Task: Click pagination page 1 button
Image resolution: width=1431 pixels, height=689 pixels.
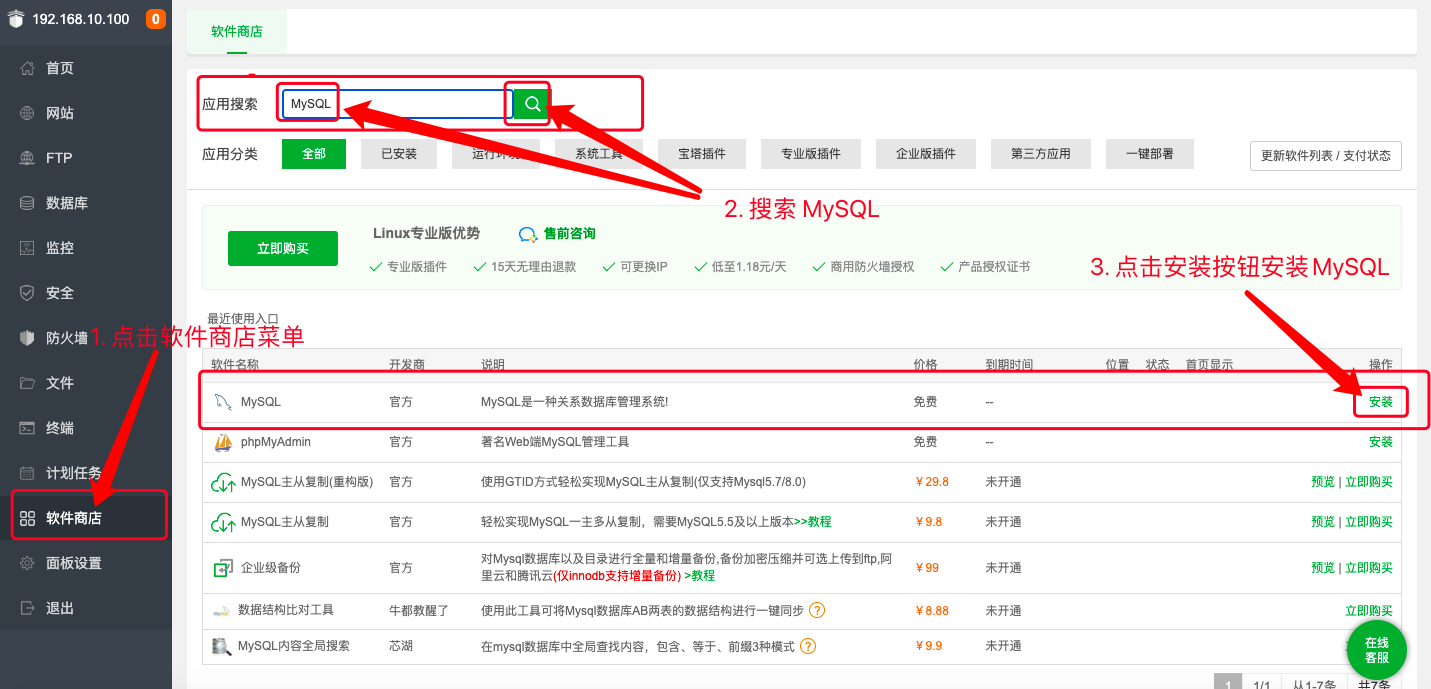Action: pos(1228,685)
